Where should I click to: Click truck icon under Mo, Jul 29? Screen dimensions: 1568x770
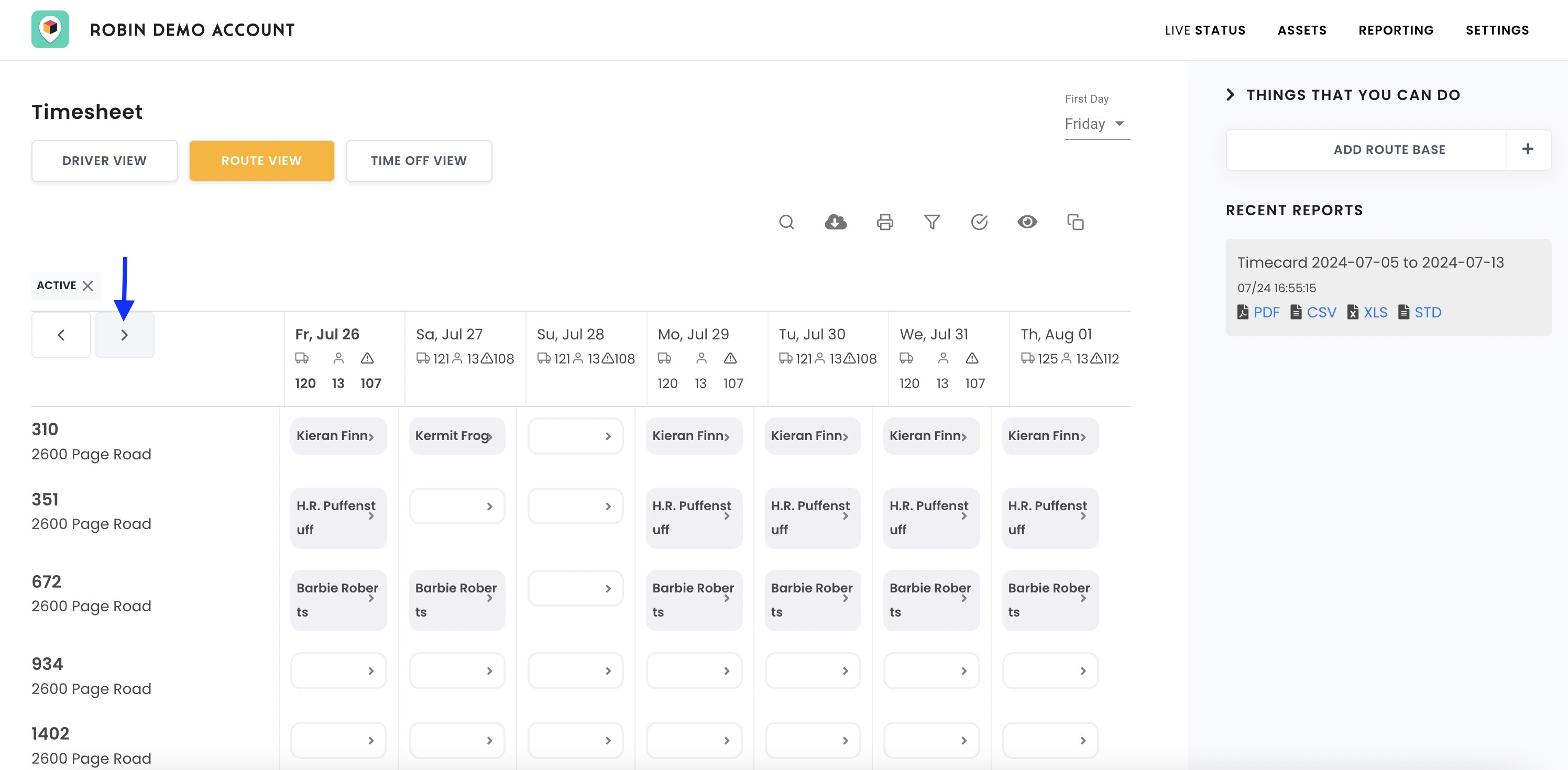665,358
